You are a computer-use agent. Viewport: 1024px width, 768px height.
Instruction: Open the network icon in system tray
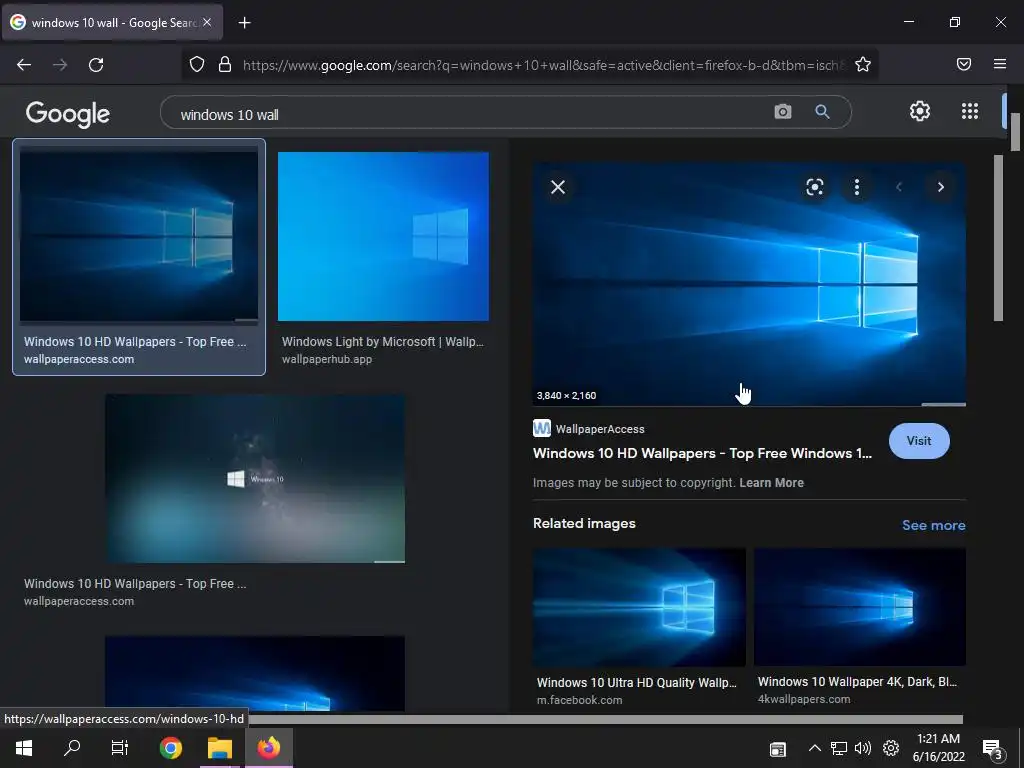(x=839, y=748)
